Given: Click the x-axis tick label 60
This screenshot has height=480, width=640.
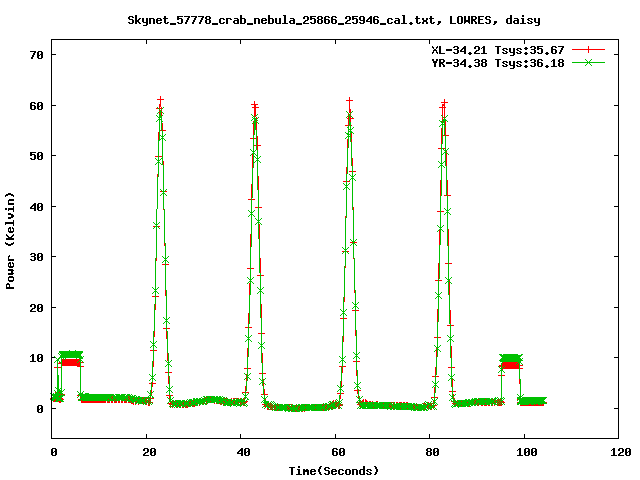Looking at the screenshot, I should click(x=338, y=452).
